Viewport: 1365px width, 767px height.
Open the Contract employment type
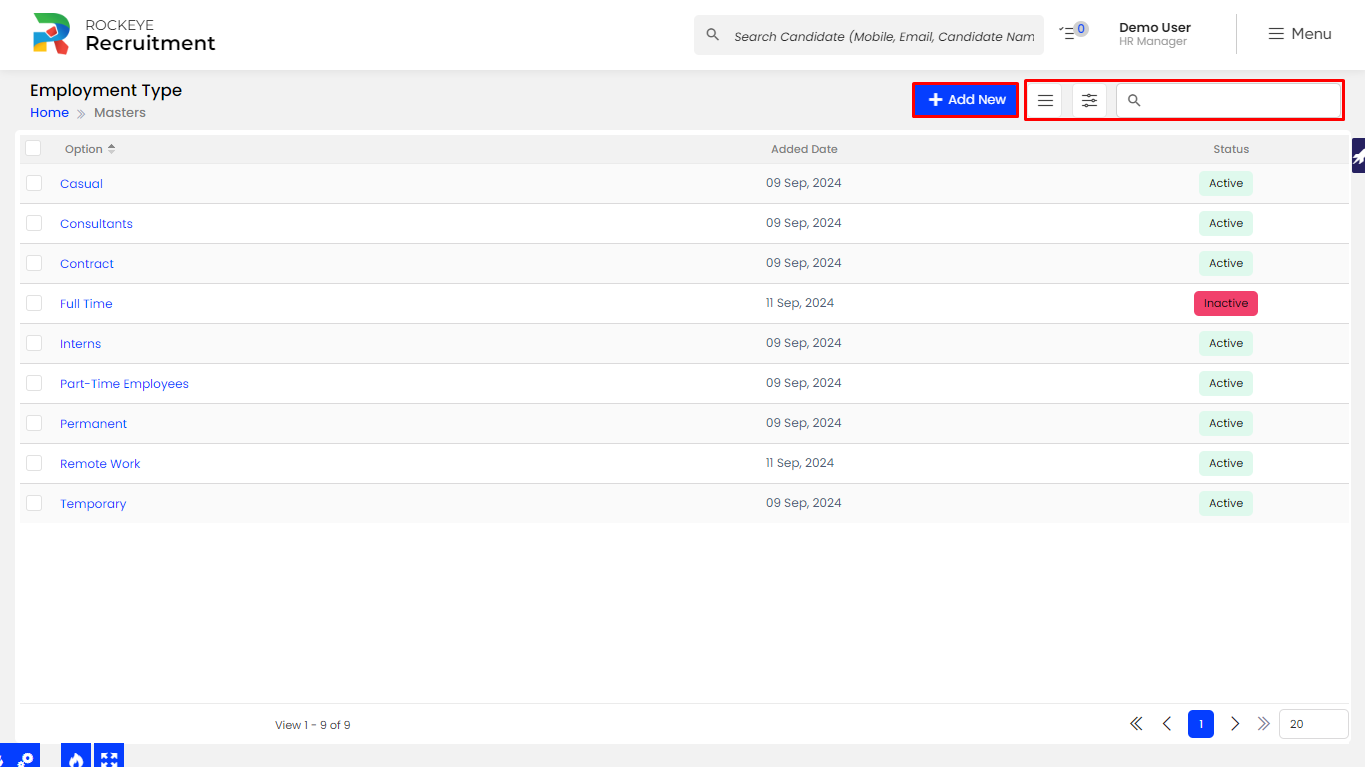click(x=87, y=264)
